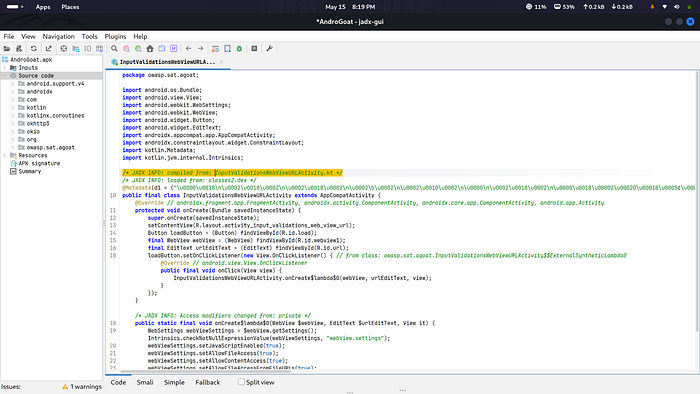Click the Open file folder icon in toolbar
700x394 pixels.
coord(7,49)
